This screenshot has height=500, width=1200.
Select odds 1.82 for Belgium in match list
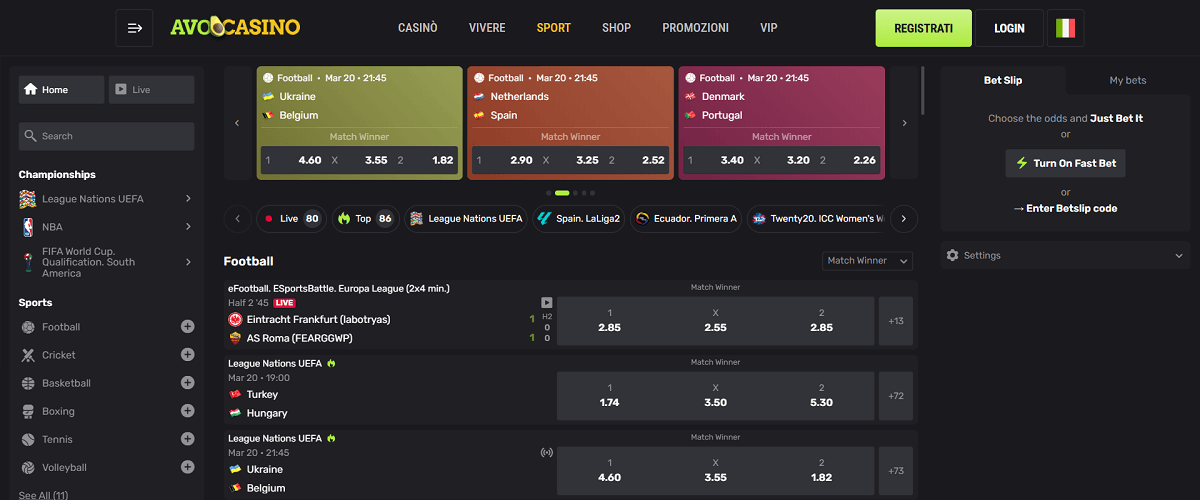click(x=821, y=470)
